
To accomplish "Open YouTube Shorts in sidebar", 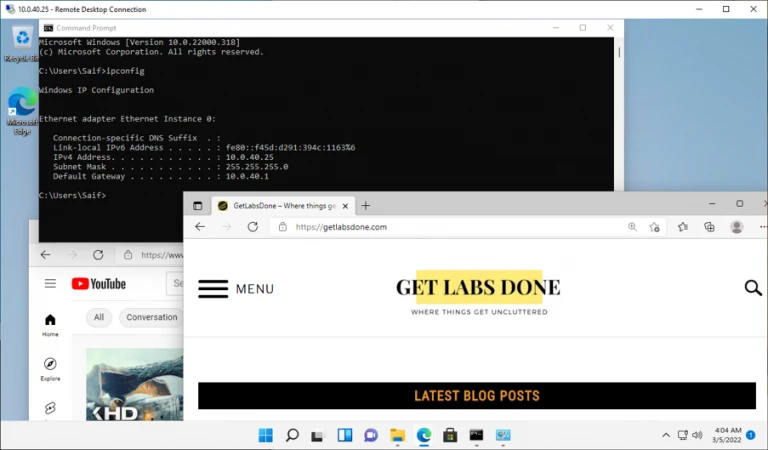I will click(x=50, y=408).
